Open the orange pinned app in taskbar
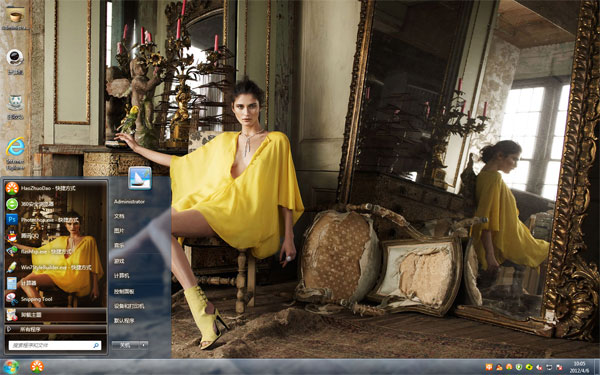 click(37, 367)
